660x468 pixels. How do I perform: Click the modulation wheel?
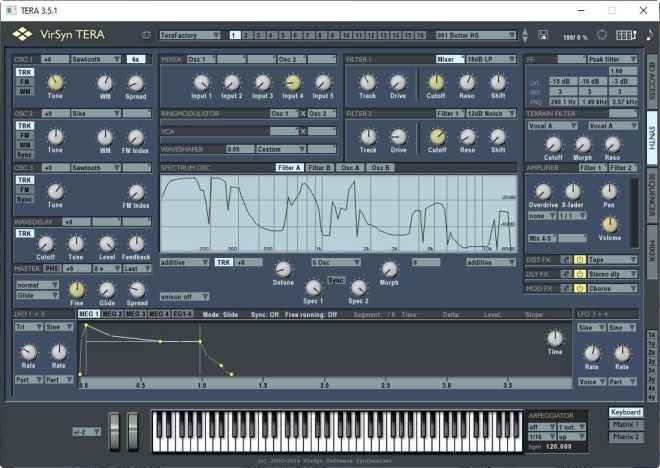coord(133,431)
